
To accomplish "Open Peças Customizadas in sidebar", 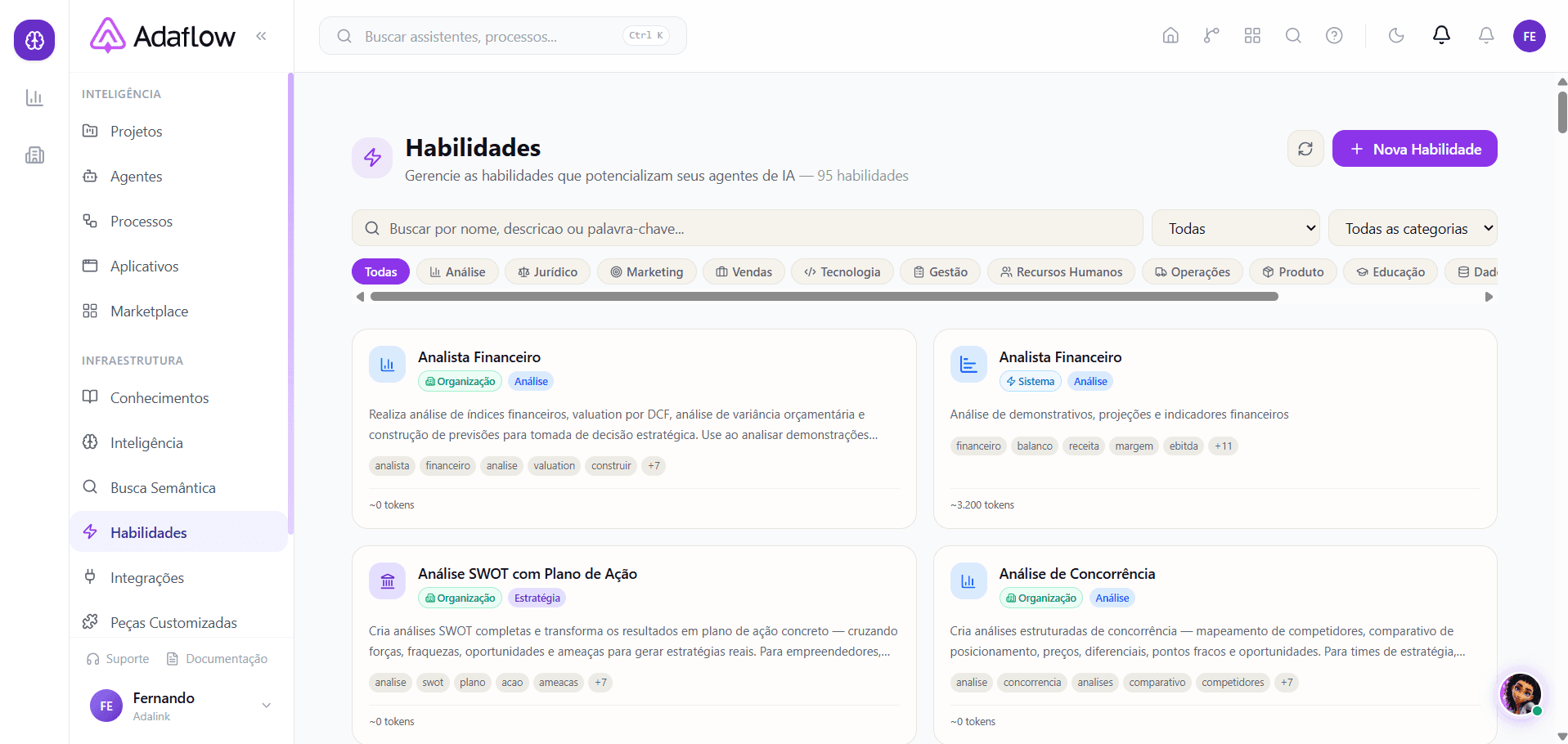I will click(178, 623).
